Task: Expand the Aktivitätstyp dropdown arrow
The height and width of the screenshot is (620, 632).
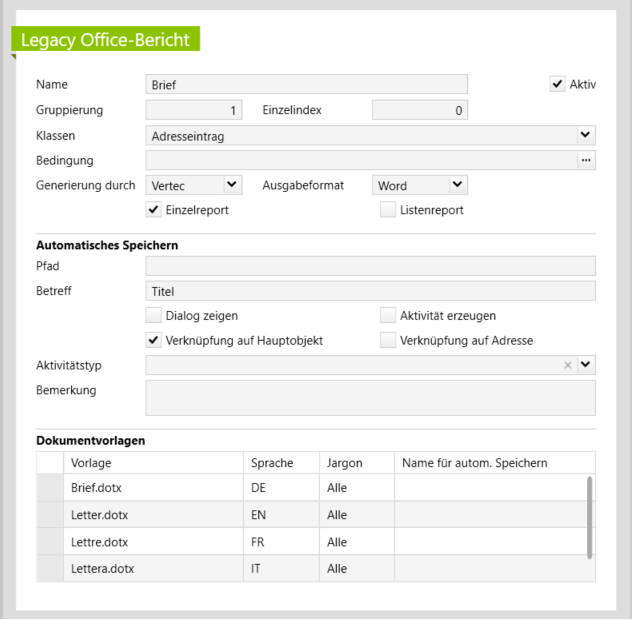Action: (x=586, y=366)
